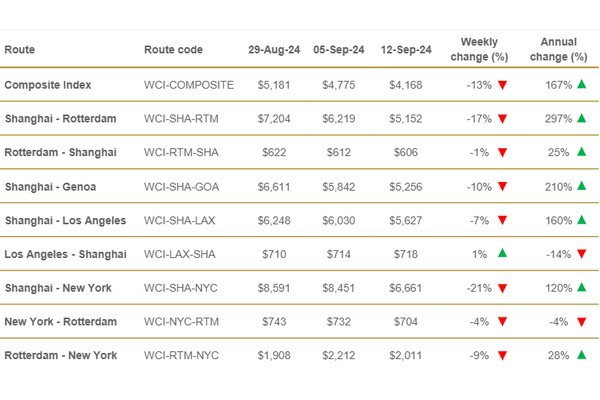Click Los Angeles - Shanghai weekly green up arrow
Viewport: 600px width, 400px height.
point(502,254)
